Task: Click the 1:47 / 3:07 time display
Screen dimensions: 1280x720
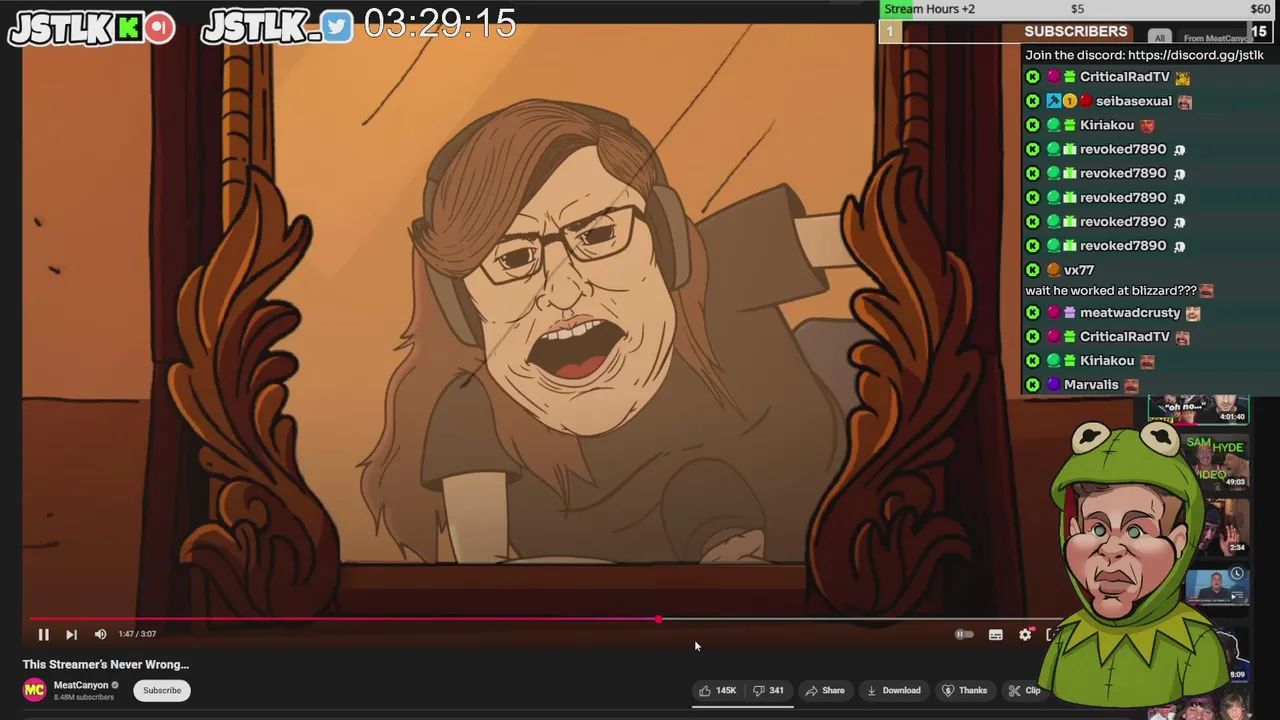Action: tap(137, 634)
